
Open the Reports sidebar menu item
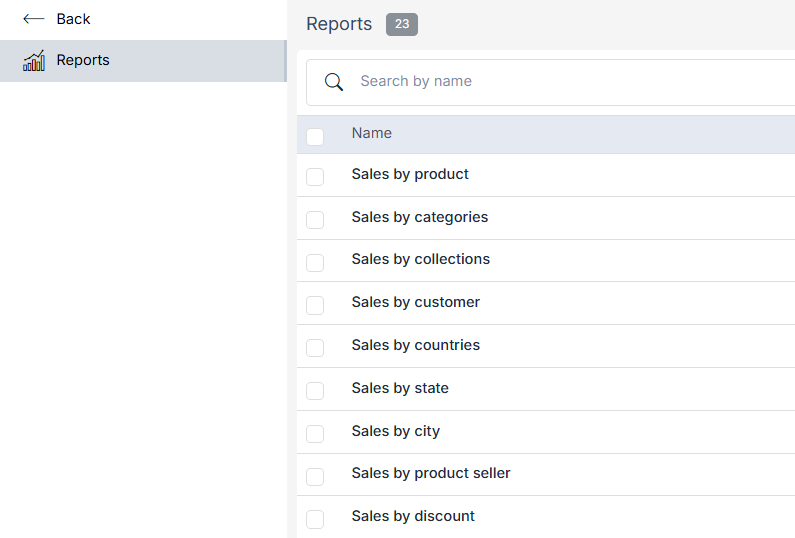tap(83, 61)
